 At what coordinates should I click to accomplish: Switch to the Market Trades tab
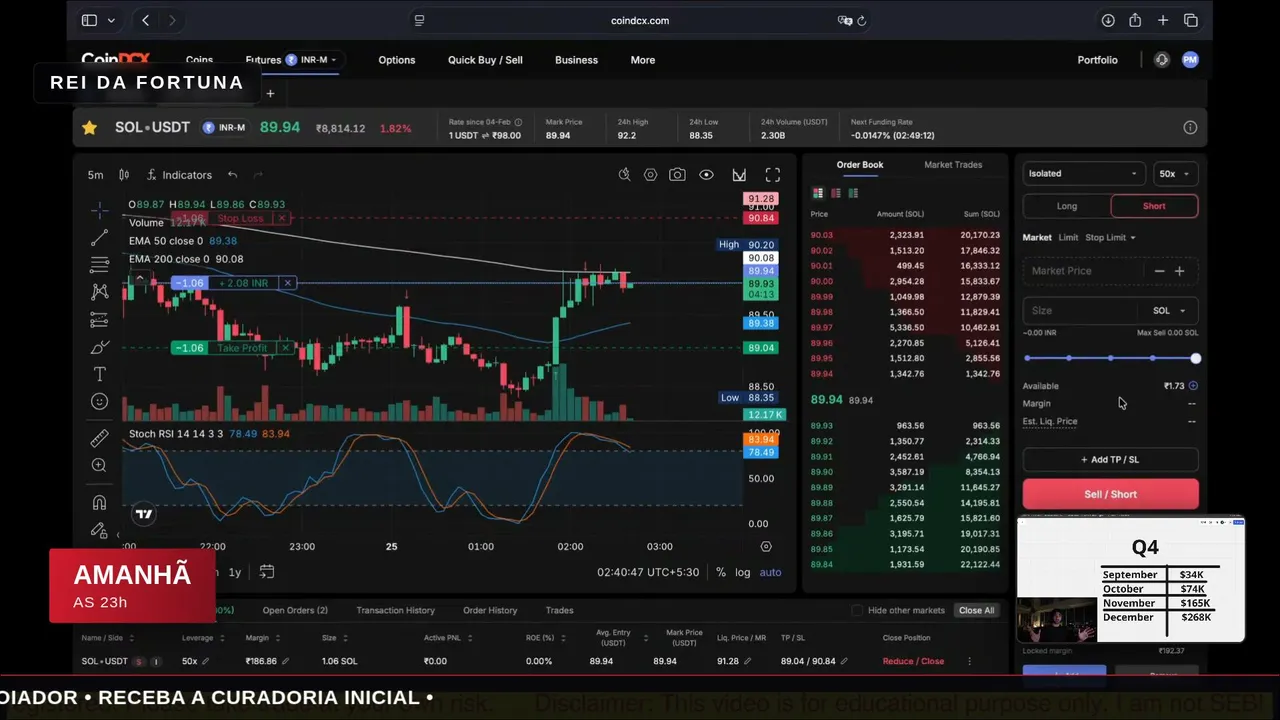pyautogui.click(x=953, y=165)
